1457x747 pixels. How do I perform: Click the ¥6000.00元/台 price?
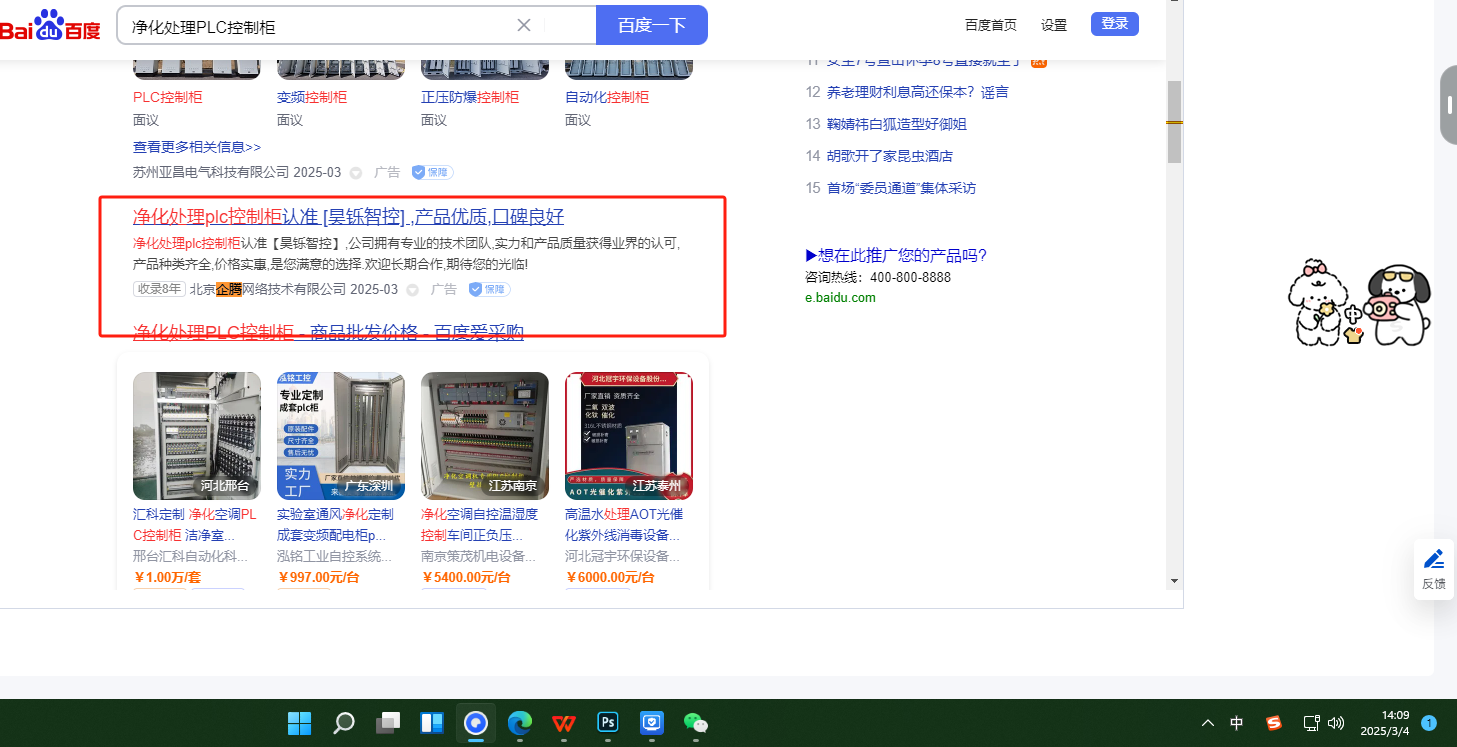tap(610, 577)
